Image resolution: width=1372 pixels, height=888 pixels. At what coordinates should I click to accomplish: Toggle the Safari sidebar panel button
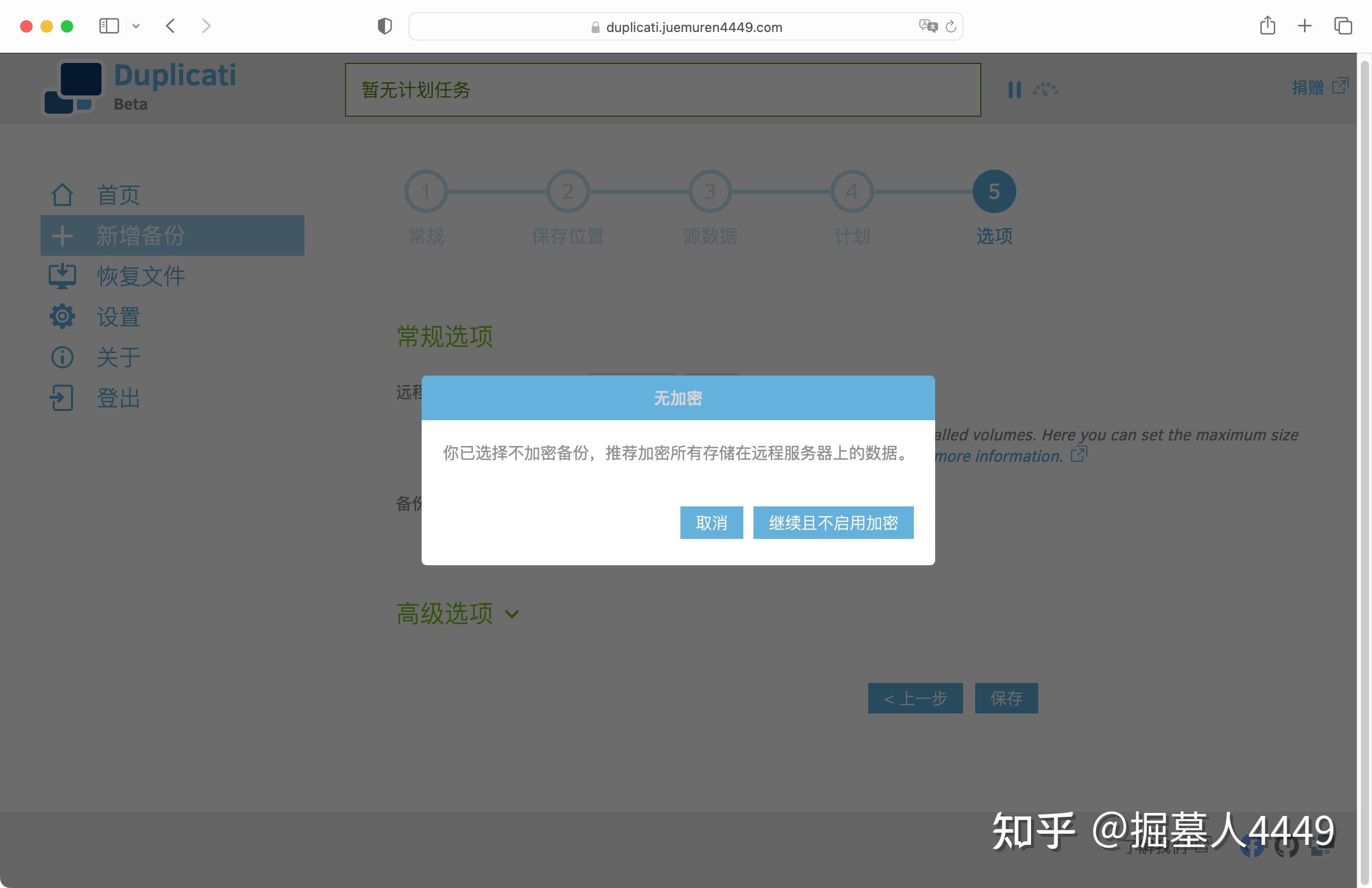click(x=109, y=26)
